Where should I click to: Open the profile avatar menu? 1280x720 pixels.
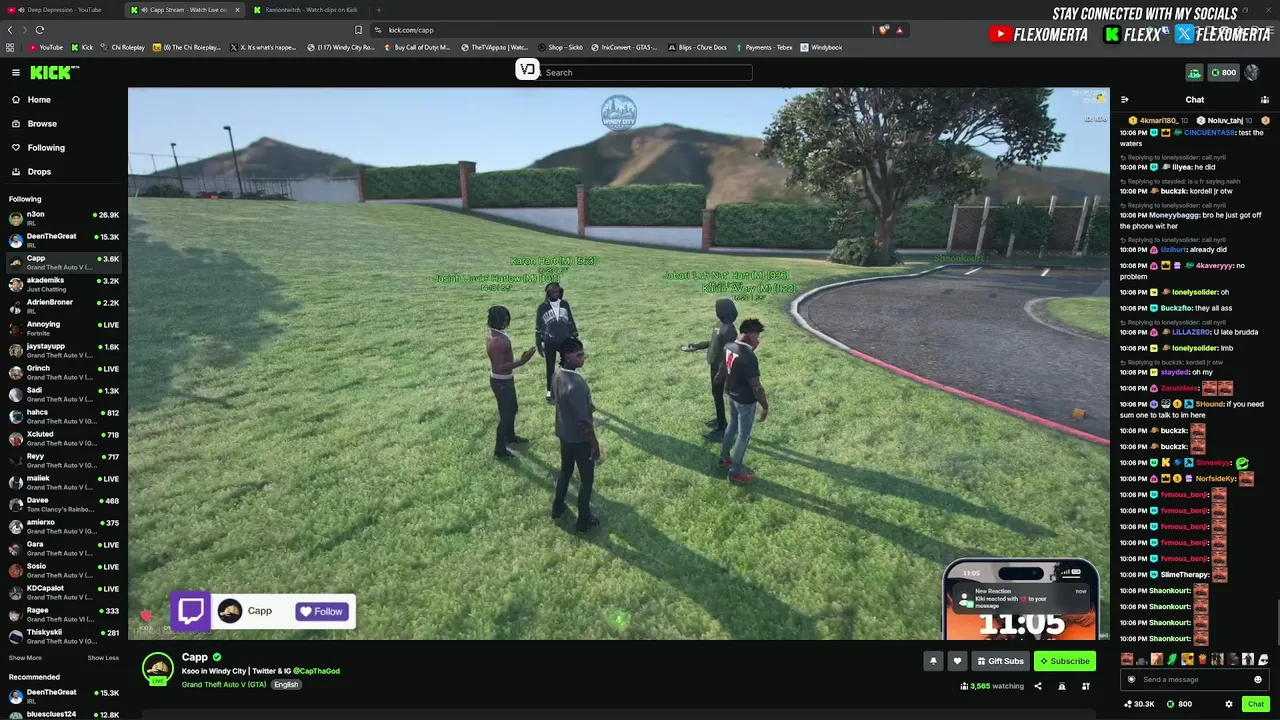point(1252,72)
